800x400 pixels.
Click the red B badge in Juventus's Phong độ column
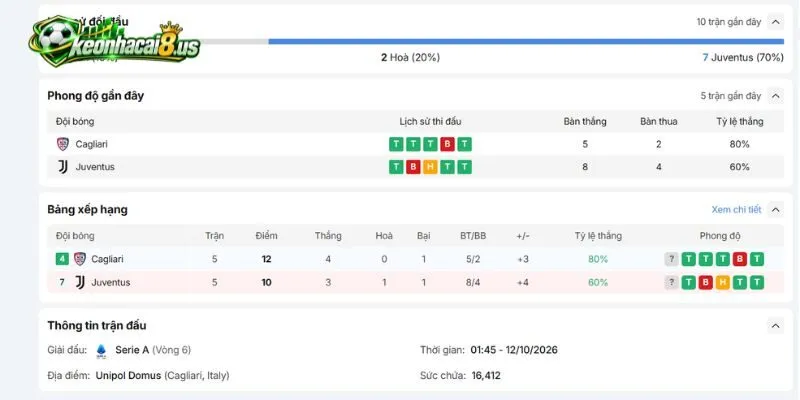[x=705, y=282]
